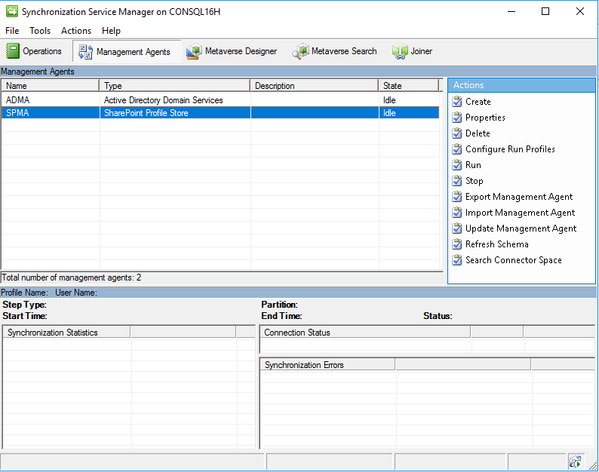Stop the running management agent

(474, 181)
